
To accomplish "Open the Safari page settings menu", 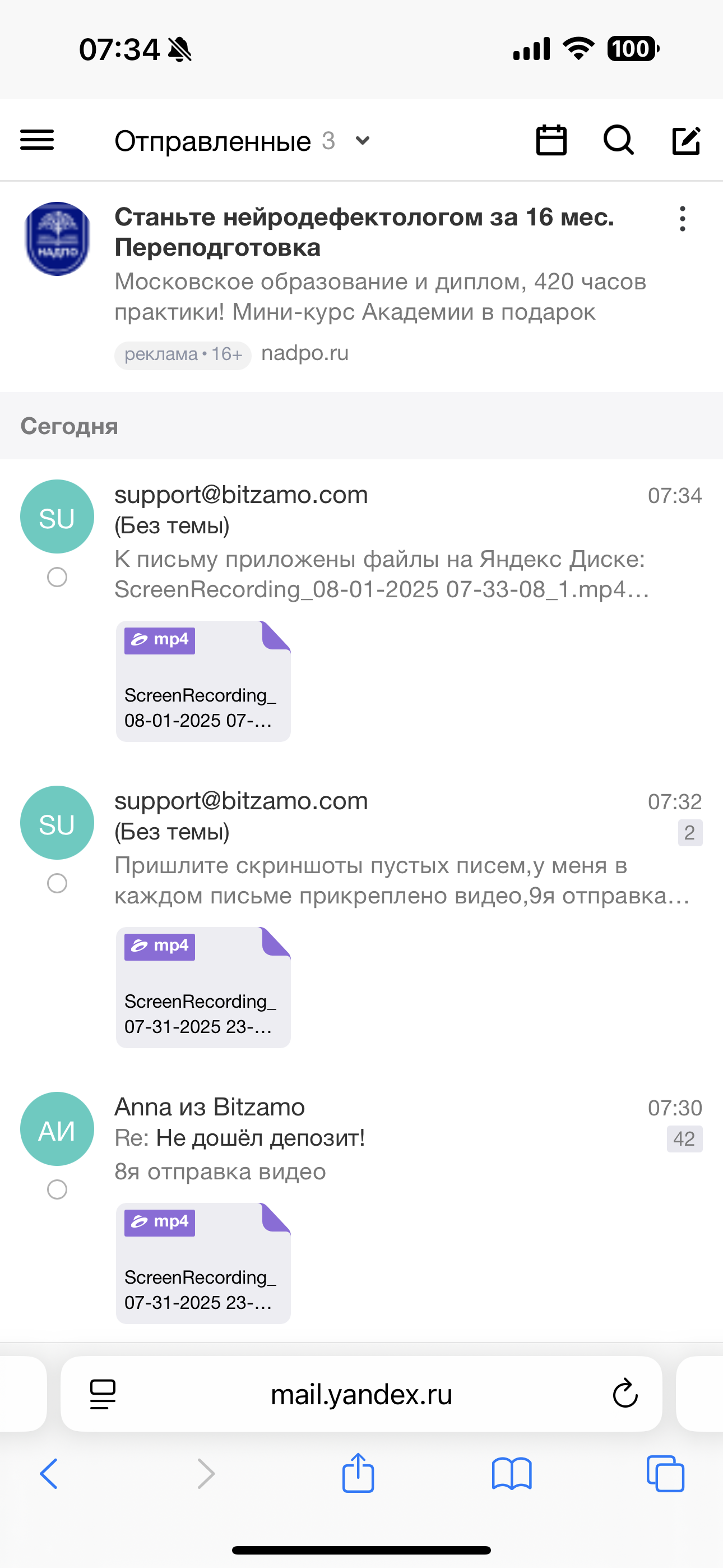I will tap(103, 1394).
